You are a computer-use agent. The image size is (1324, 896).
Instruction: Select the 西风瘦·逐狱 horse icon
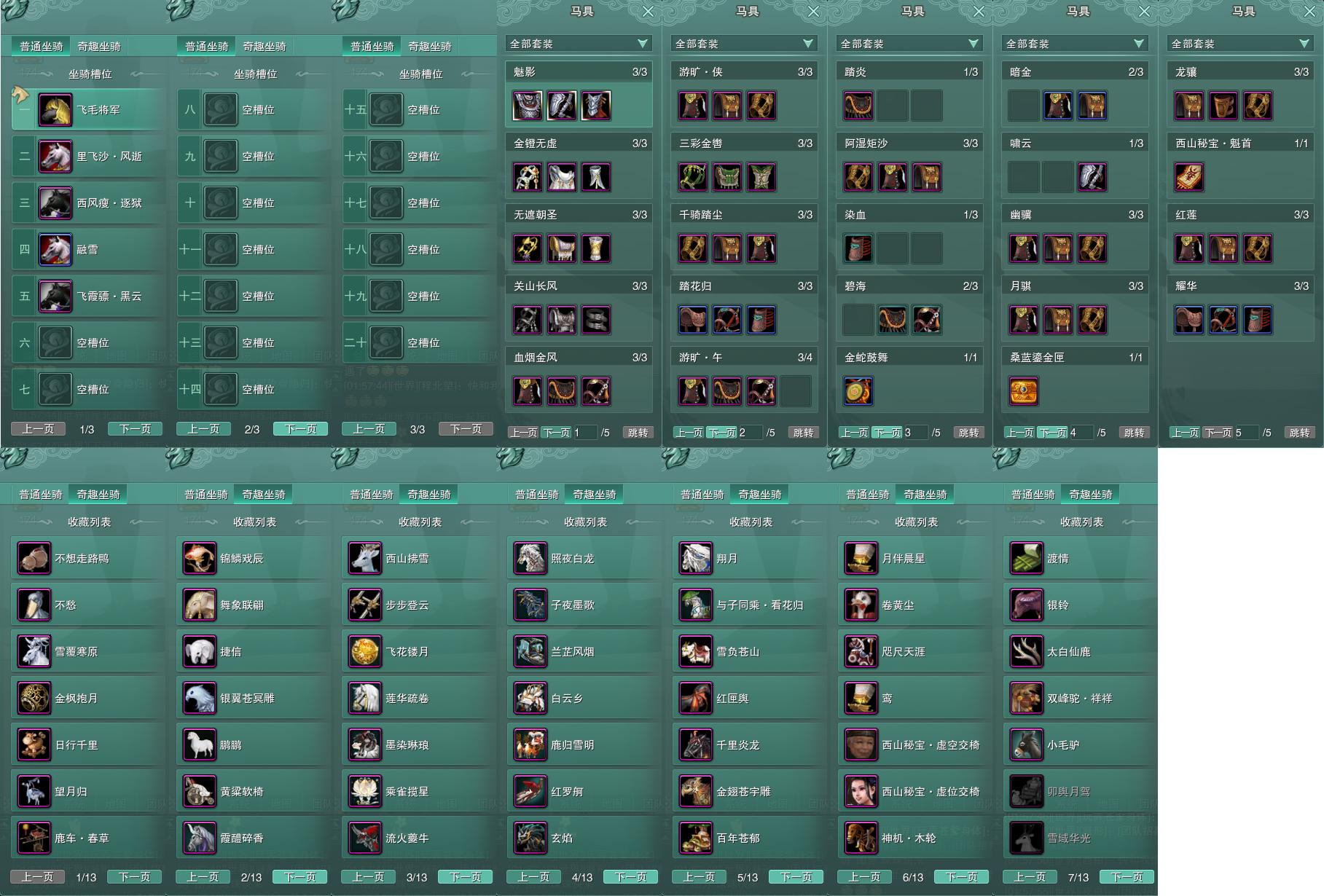point(55,203)
